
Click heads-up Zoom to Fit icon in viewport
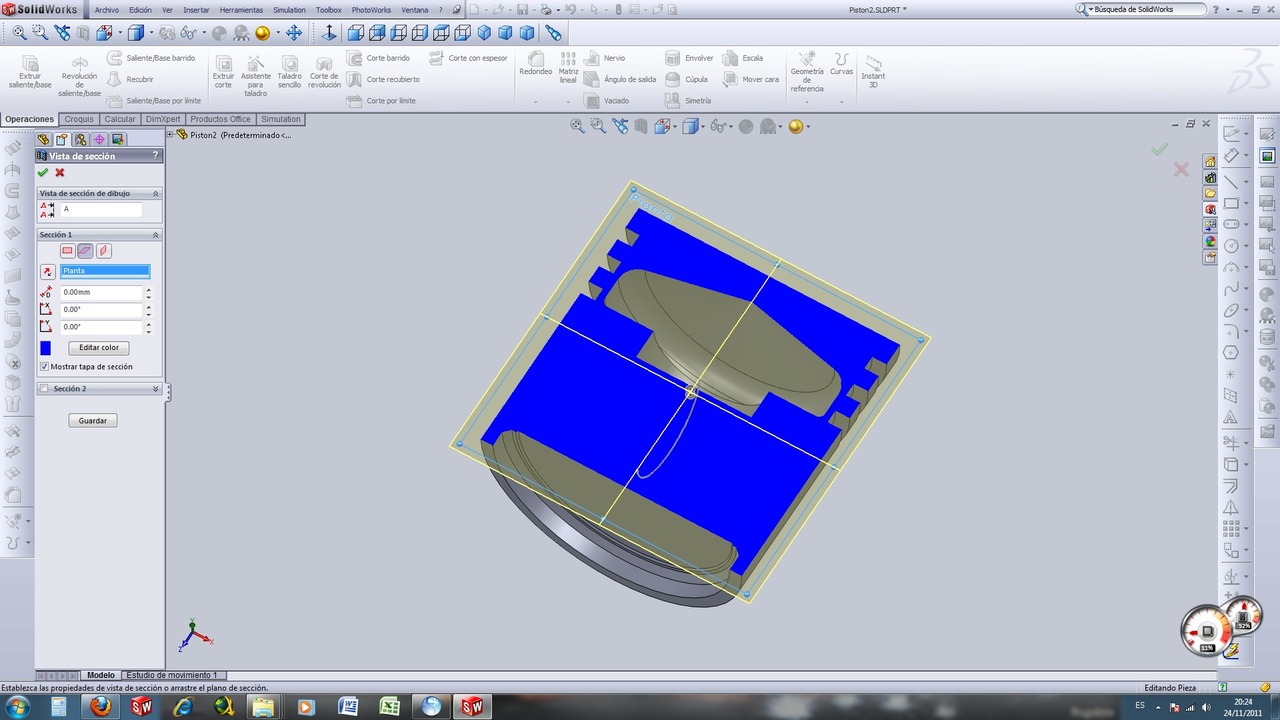point(577,126)
